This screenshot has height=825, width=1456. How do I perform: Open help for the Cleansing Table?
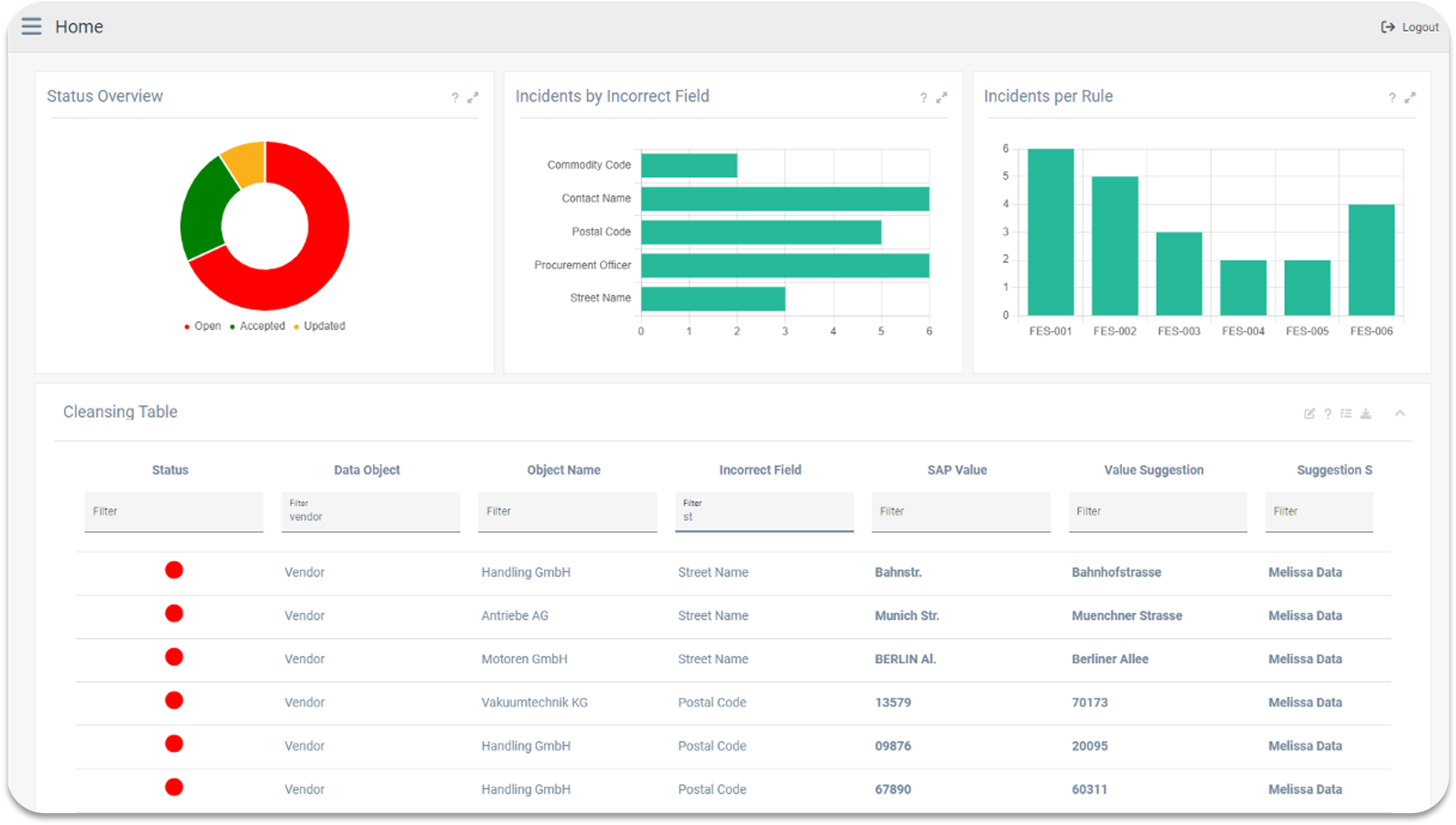(x=1327, y=414)
